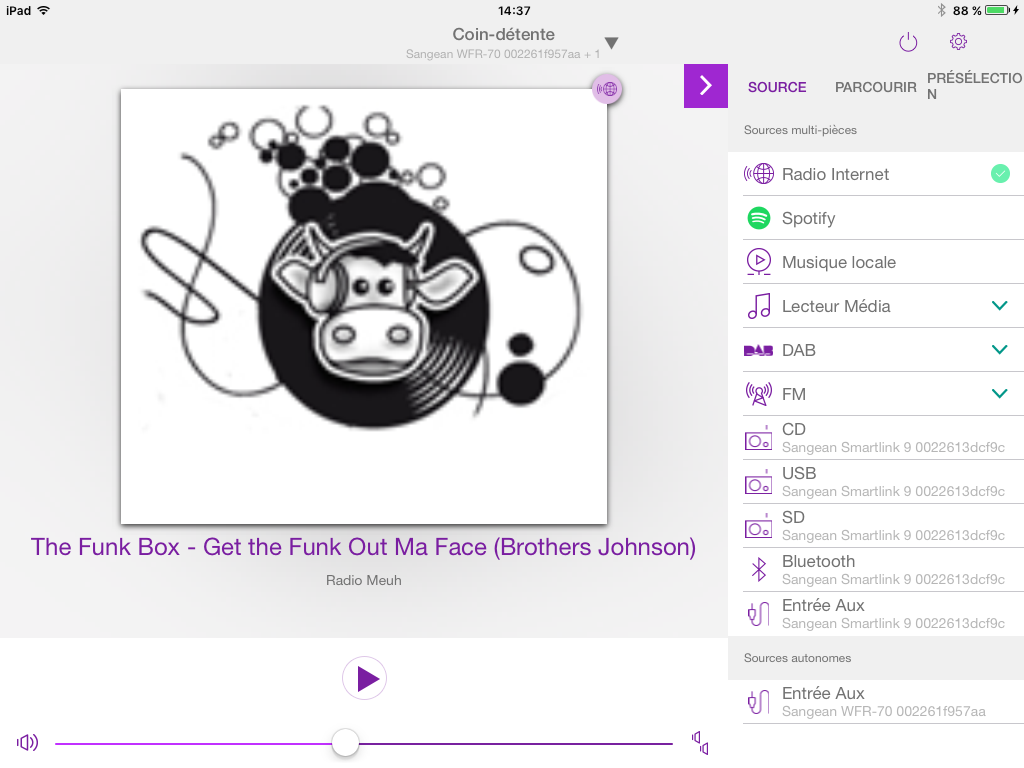1024x768 pixels.
Task: Click the multi-room Entrée Aux jack icon
Action: (758, 614)
